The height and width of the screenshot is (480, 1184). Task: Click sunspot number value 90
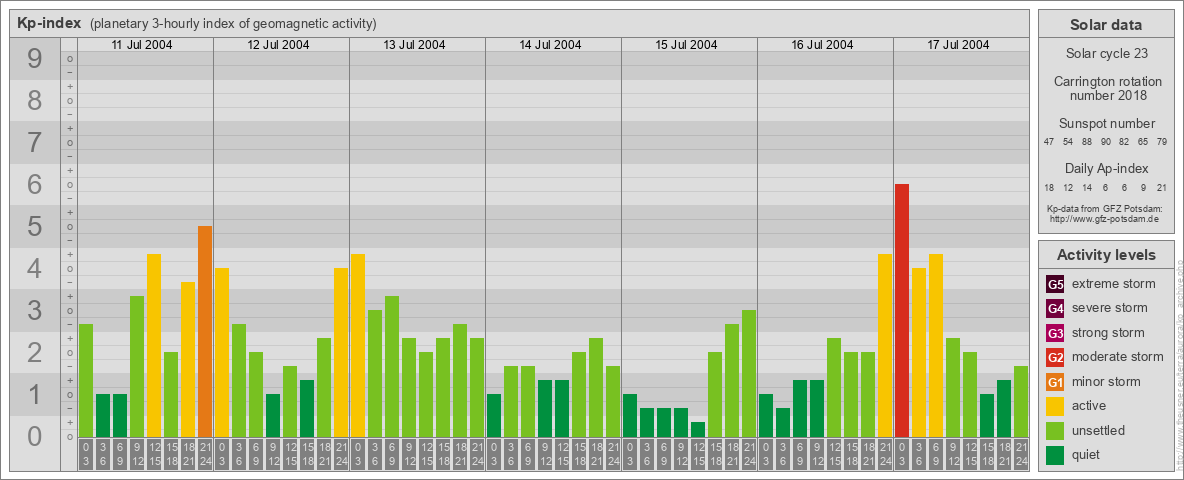(x=1105, y=142)
